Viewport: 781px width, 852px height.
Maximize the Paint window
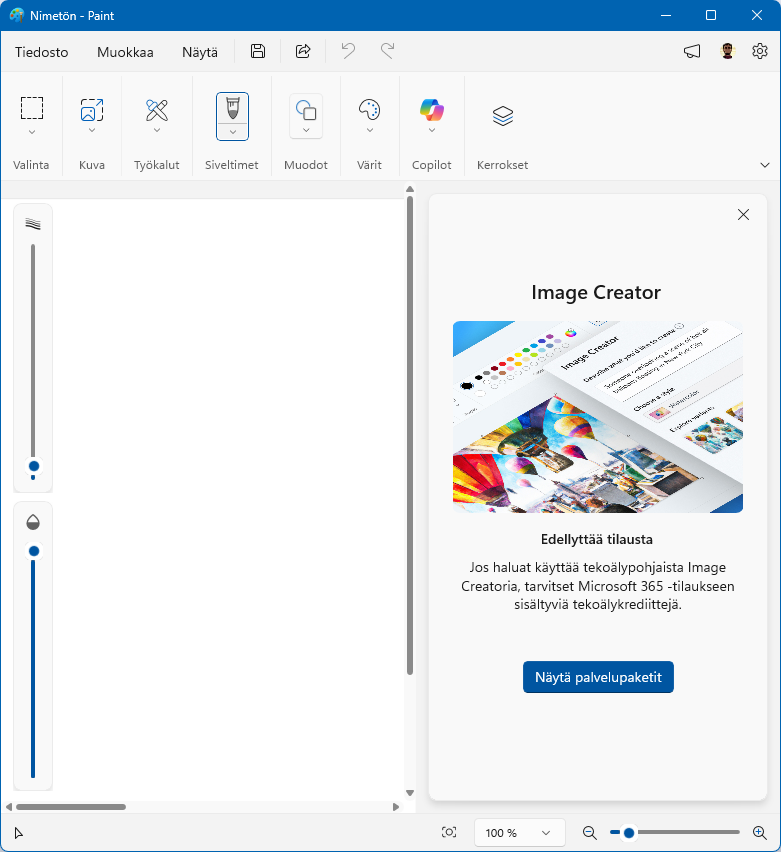(711, 15)
